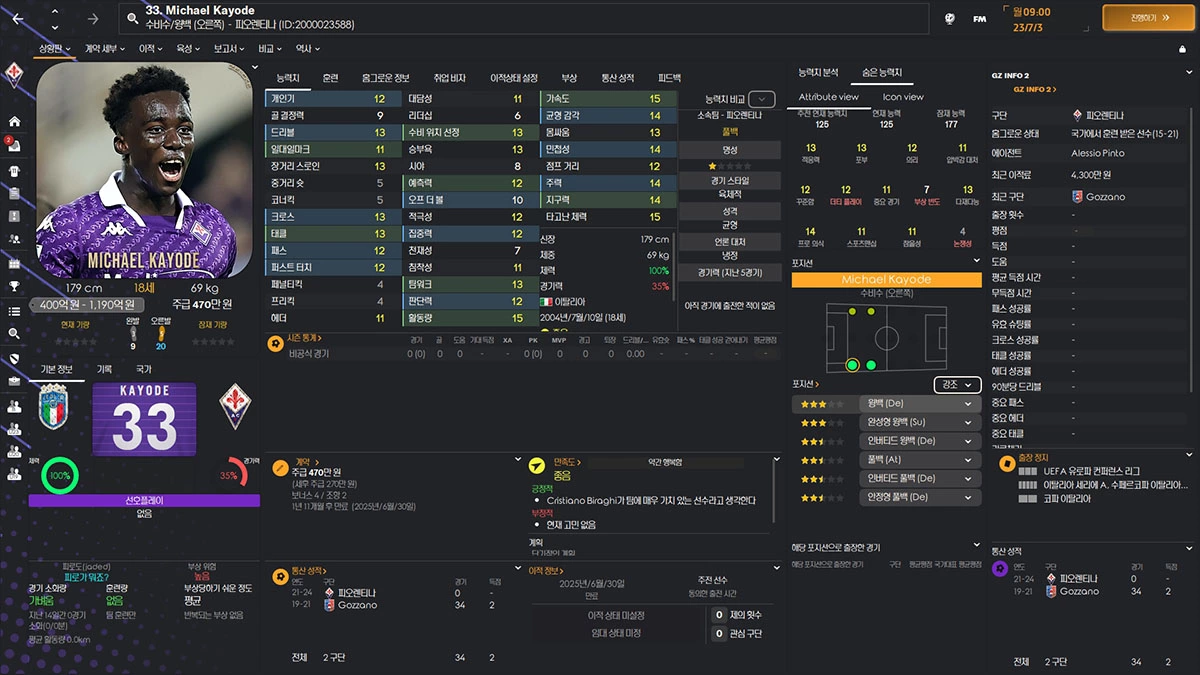Open the 국가 tab under the photo

click(x=144, y=369)
